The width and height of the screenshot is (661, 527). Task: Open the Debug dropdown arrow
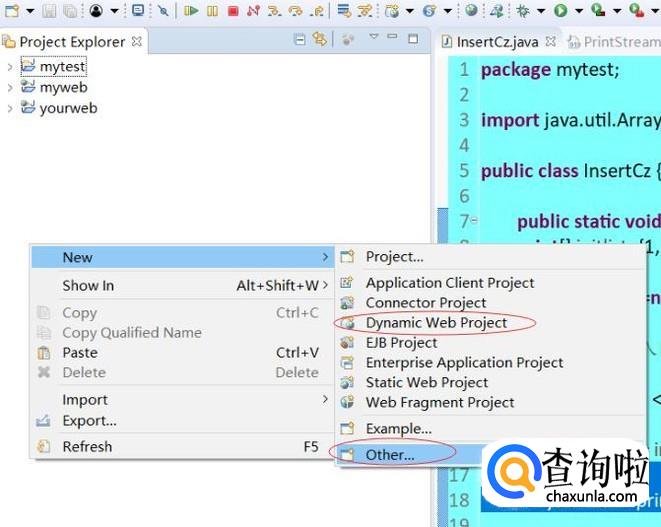[x=541, y=11]
